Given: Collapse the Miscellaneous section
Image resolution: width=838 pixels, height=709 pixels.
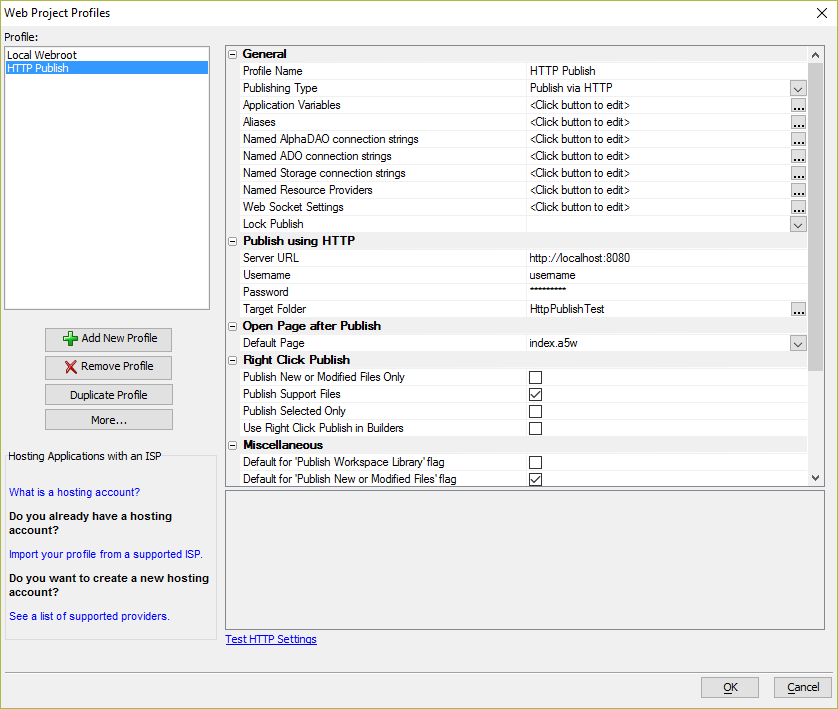Looking at the screenshot, I should point(232,445).
